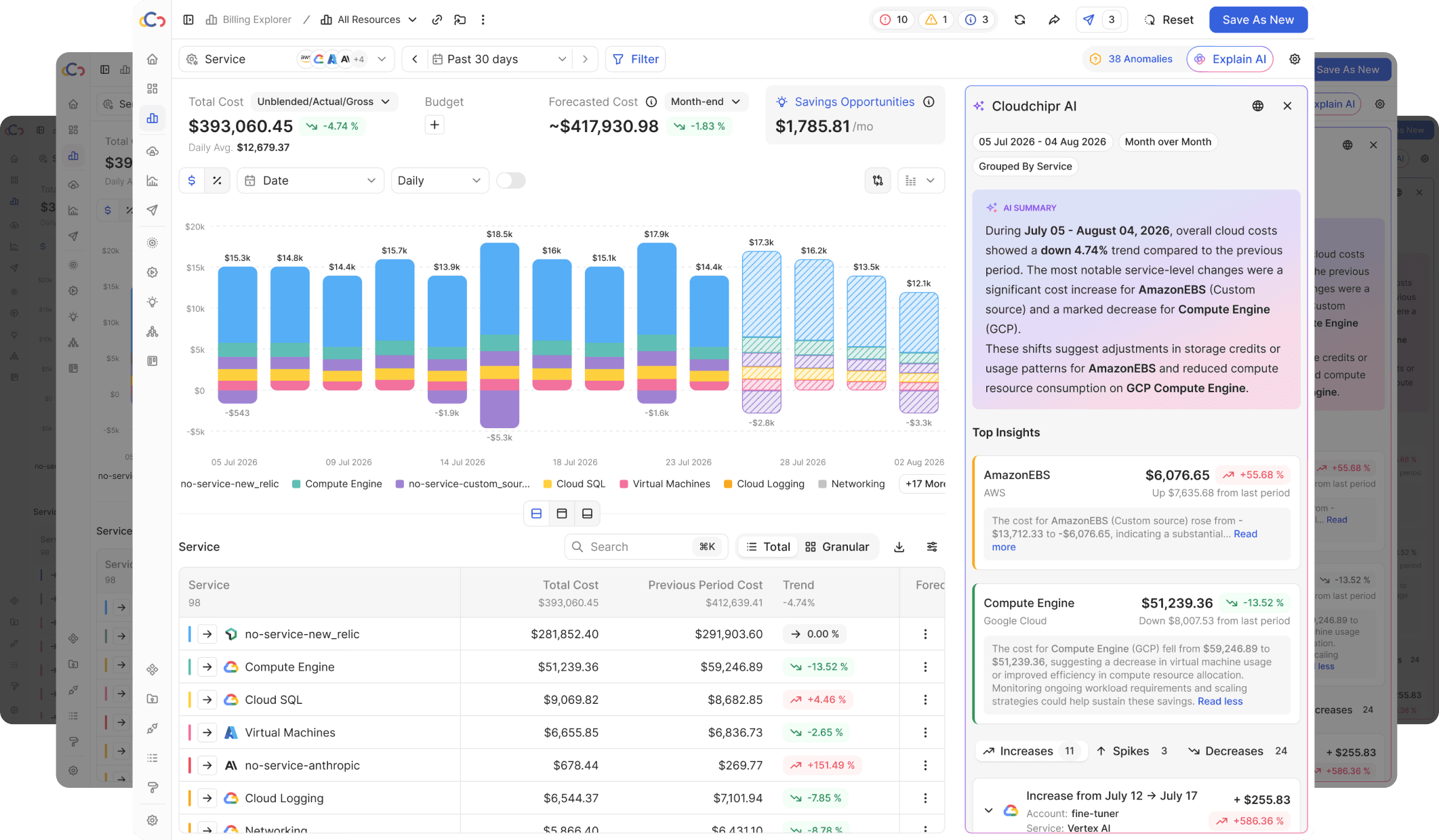The width and height of the screenshot is (1439, 840).
Task: Open the Daily granularity dropdown
Action: [x=440, y=180]
